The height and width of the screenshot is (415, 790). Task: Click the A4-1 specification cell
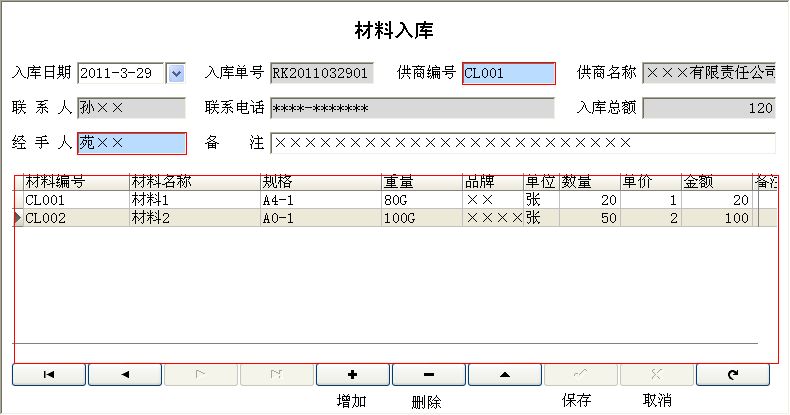pyautogui.click(x=321, y=200)
